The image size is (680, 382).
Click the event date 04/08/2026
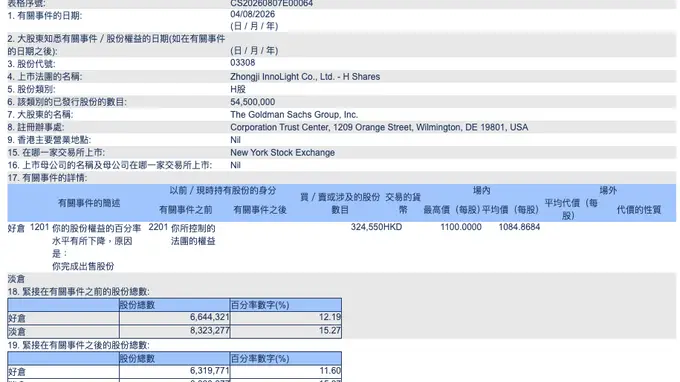252,14
